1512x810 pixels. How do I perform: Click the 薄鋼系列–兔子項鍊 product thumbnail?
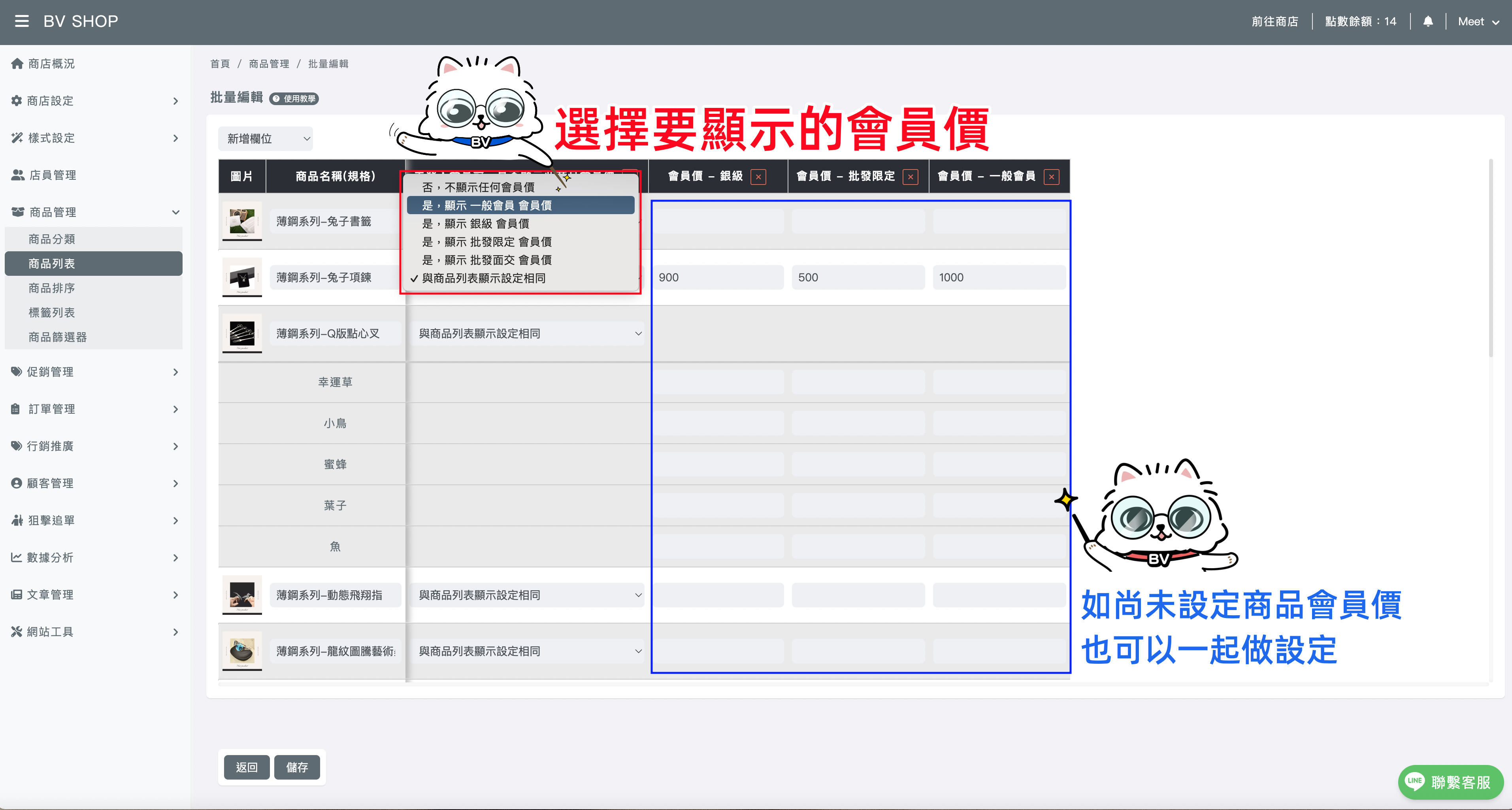[242, 277]
